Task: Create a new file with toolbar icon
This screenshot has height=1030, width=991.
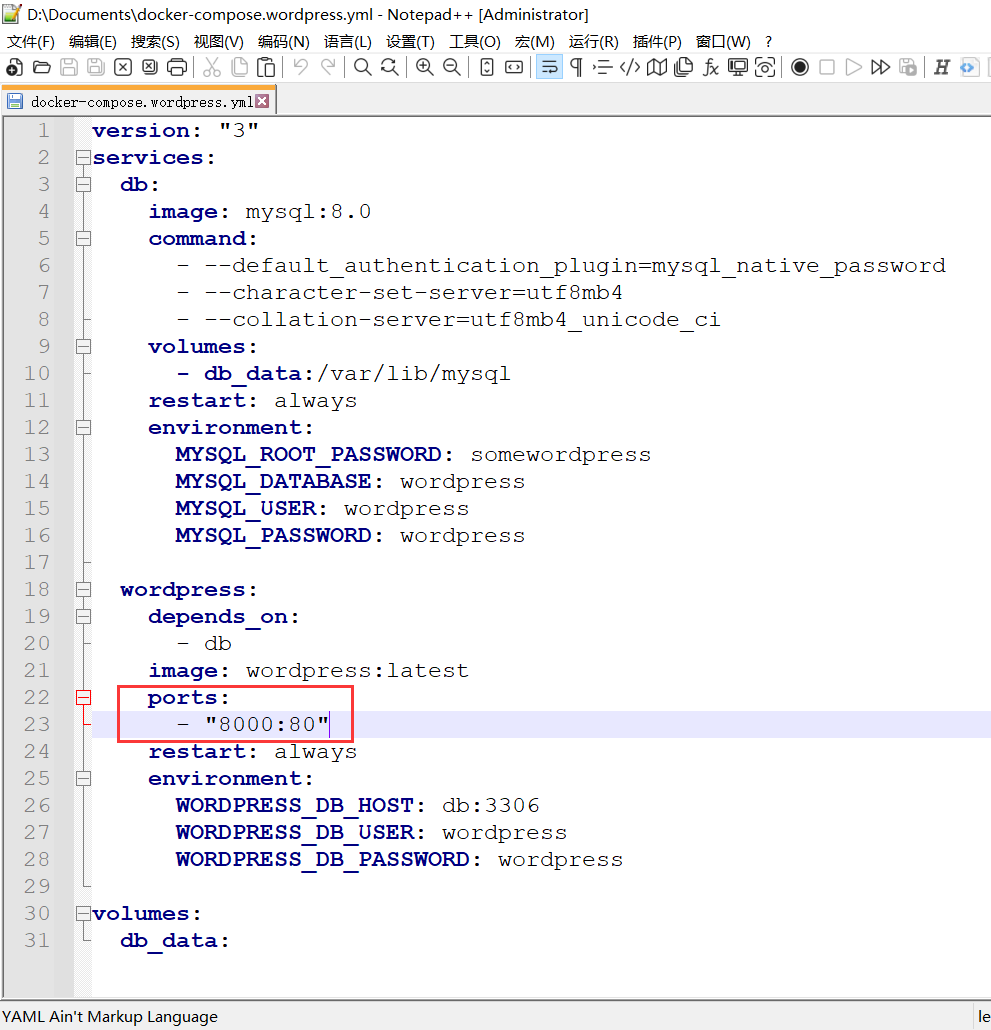Action: [x=14, y=67]
